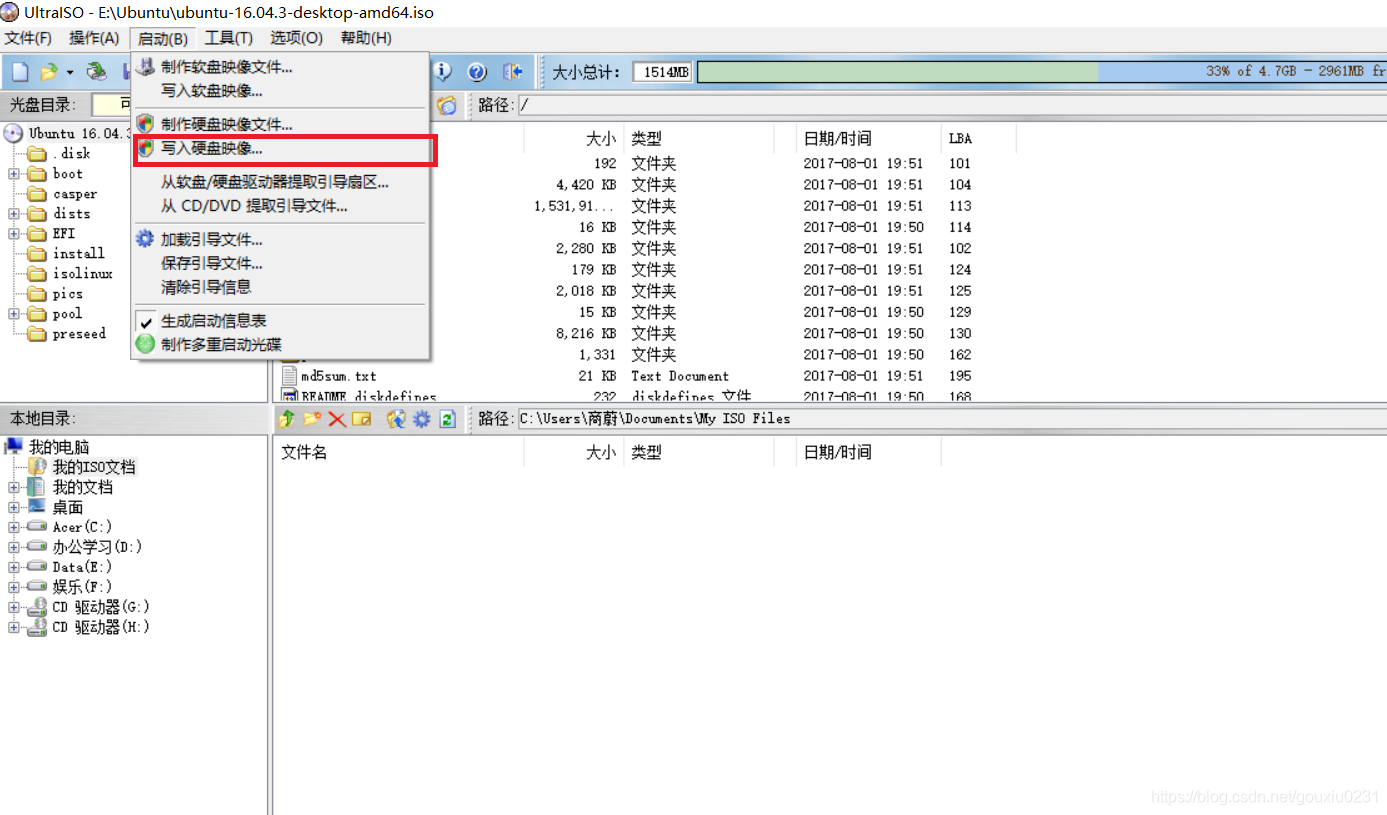Viewport: 1387px width, 815px height.
Task: Click the go up folder icon in local toolbar
Action: (x=287, y=419)
